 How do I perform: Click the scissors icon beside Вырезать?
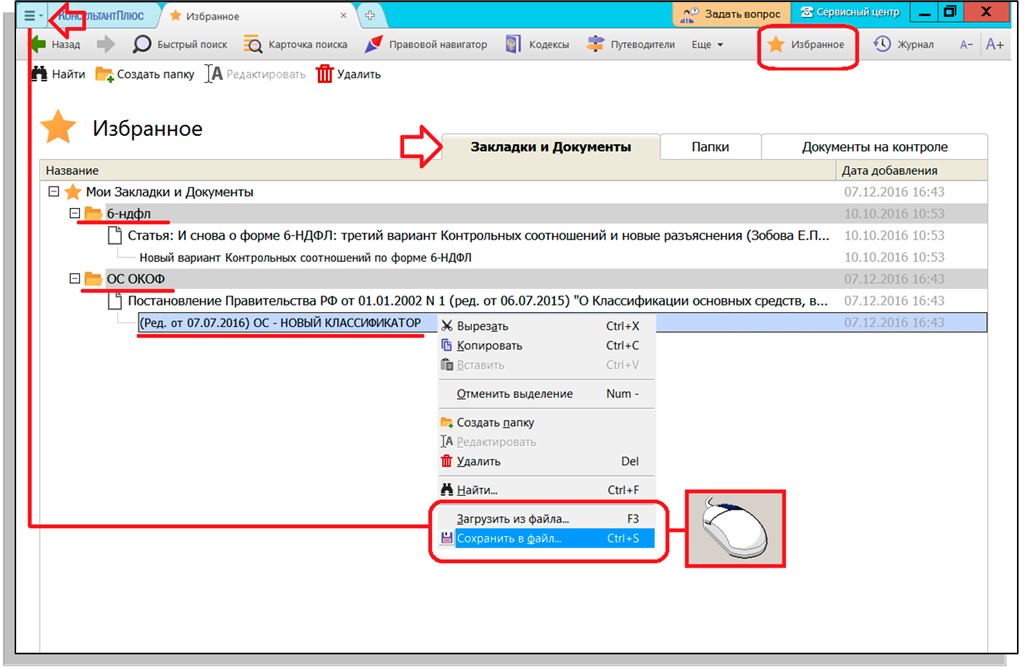(x=447, y=326)
